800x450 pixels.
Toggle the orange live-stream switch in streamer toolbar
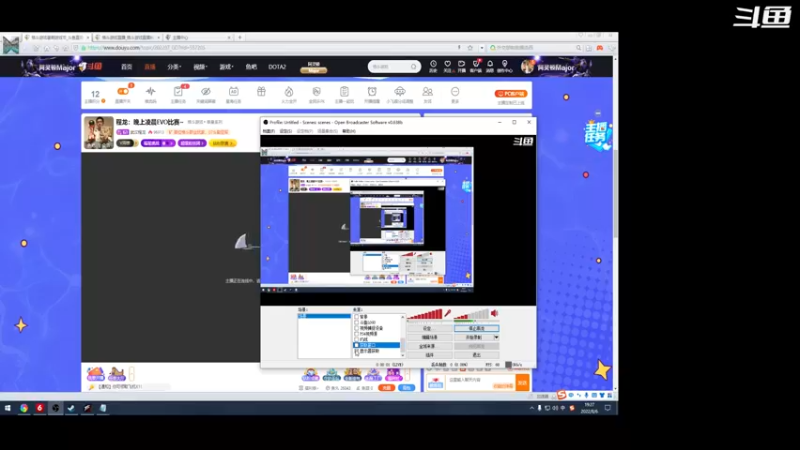(123, 91)
